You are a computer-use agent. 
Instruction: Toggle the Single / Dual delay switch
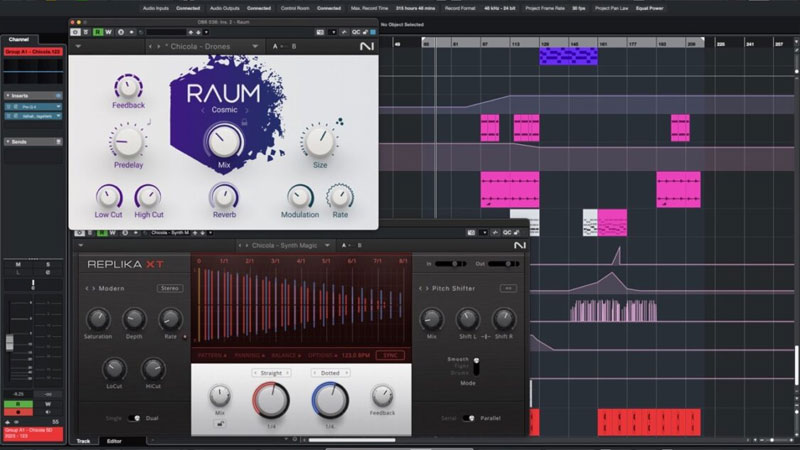[x=134, y=418]
